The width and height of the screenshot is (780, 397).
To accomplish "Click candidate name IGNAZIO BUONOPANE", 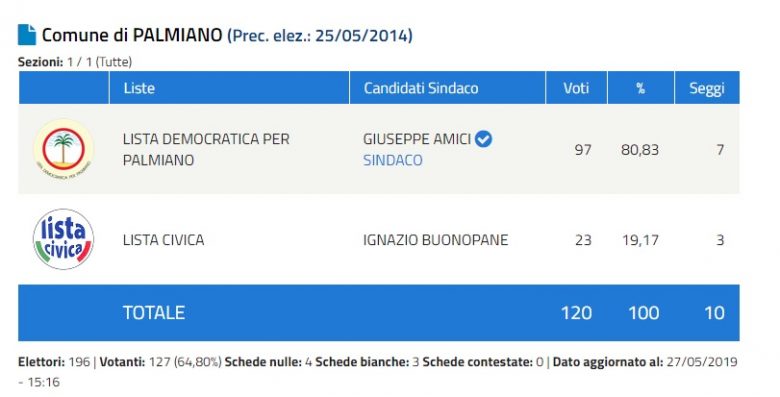I will pyautogui.click(x=435, y=240).
